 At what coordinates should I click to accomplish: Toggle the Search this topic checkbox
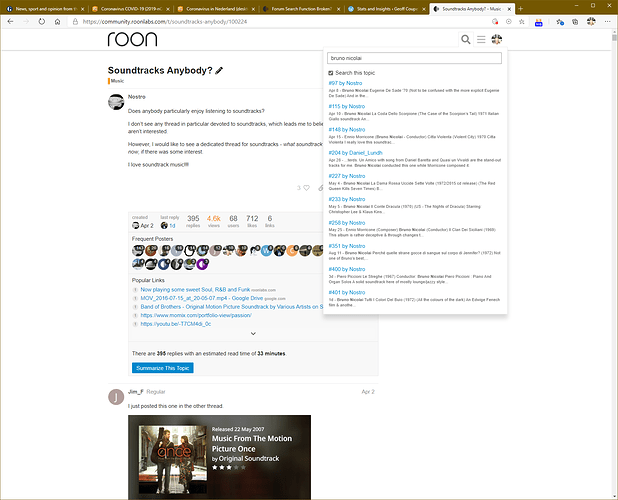click(x=331, y=73)
